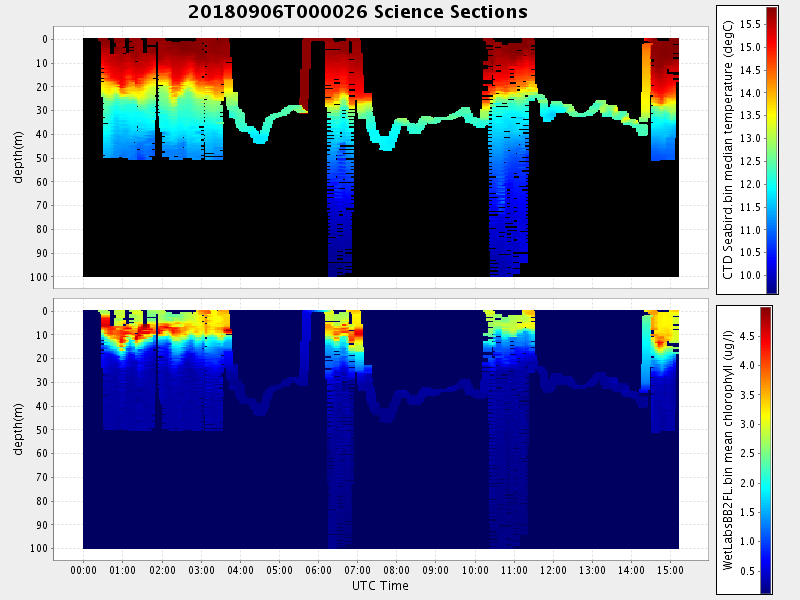Click the 15:00 time tick label
The image size is (800, 600).
click(x=670, y=570)
